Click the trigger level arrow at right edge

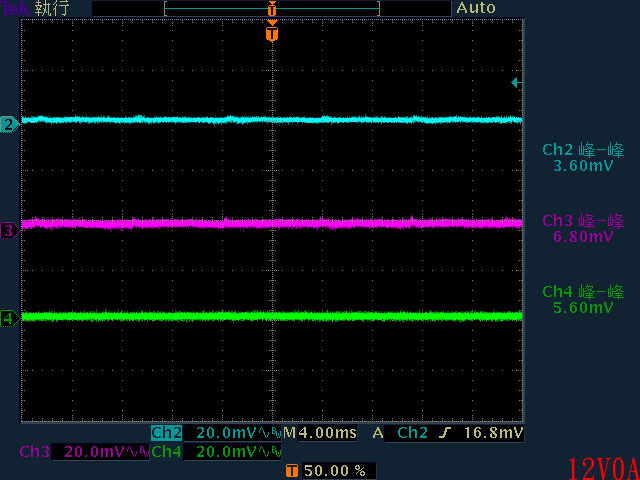point(517,83)
